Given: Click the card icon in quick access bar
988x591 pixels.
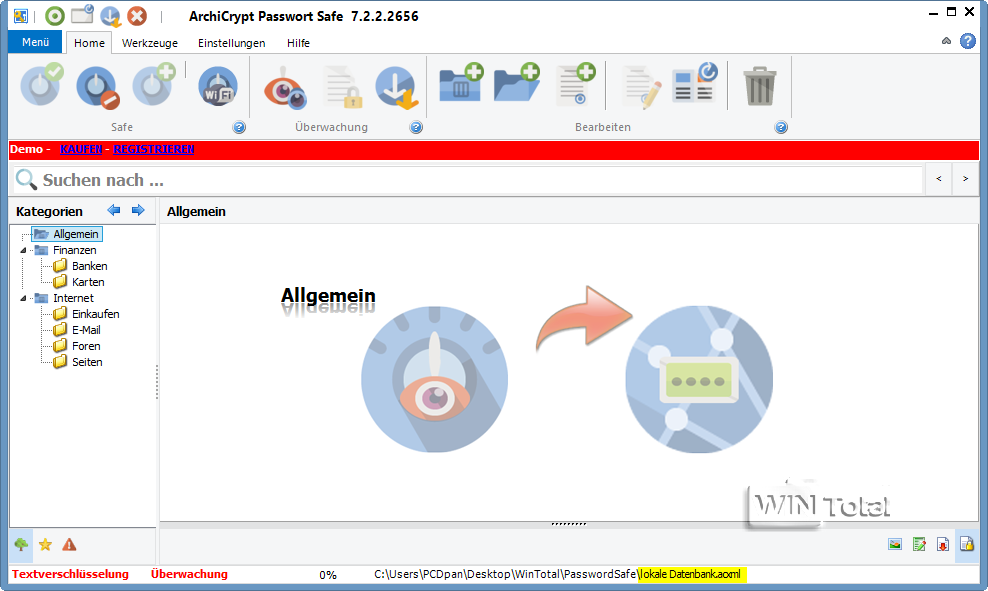Looking at the screenshot, I should 83,14.
